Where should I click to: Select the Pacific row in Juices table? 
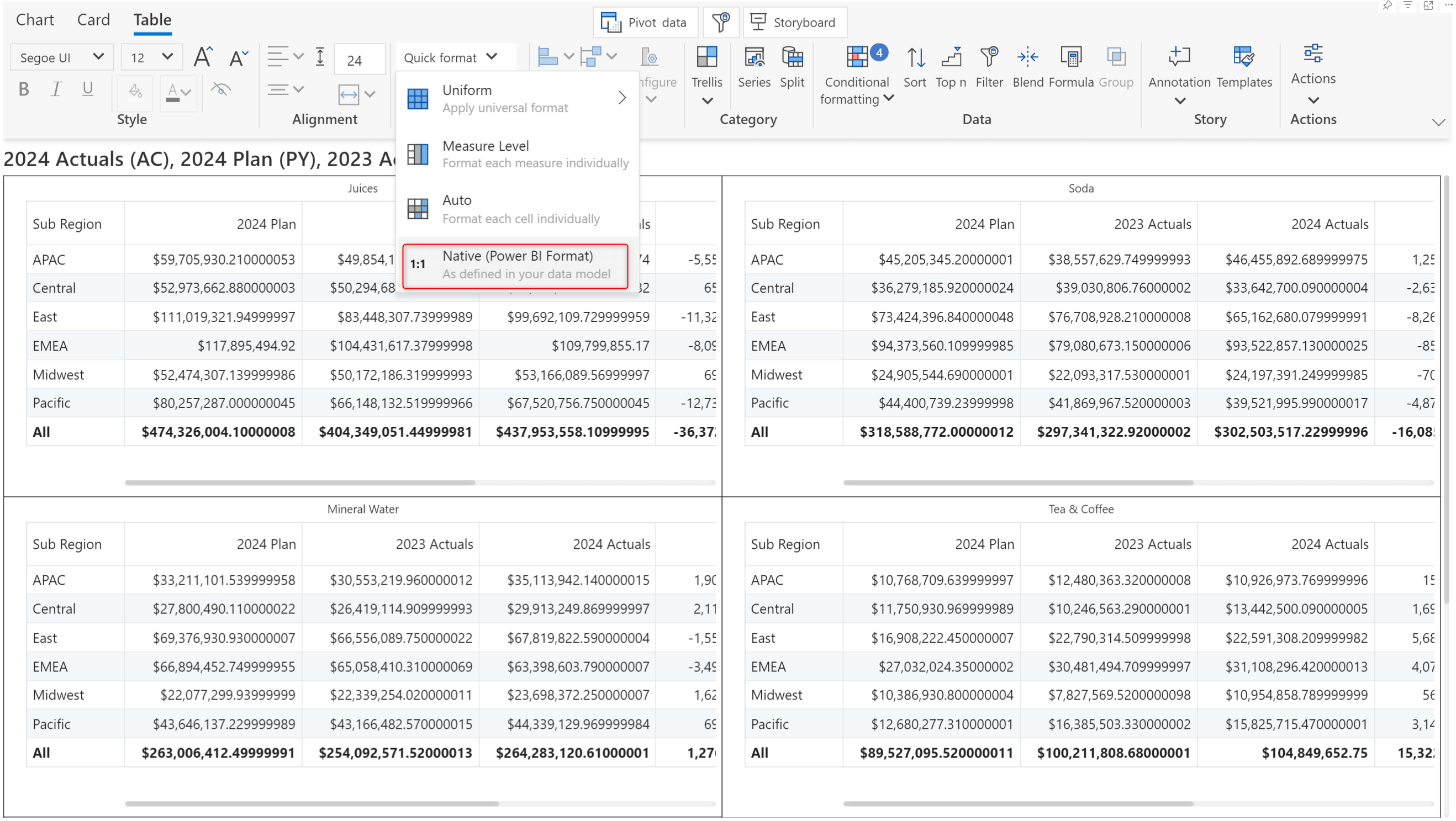371,403
